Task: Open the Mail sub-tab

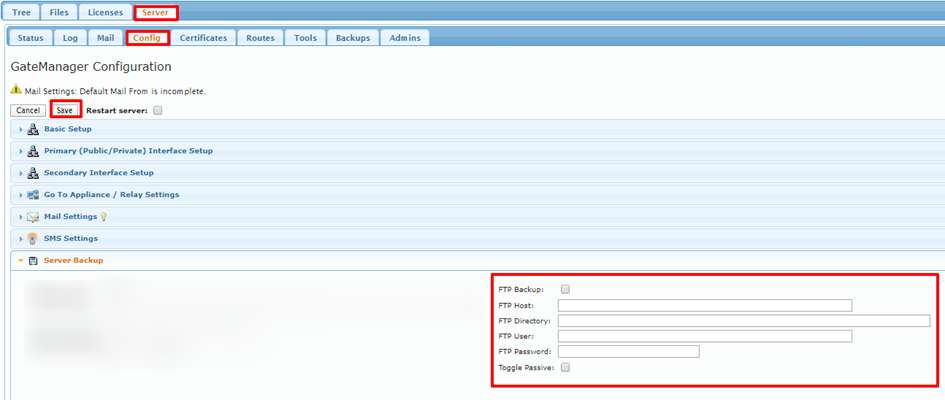Action: tap(105, 37)
